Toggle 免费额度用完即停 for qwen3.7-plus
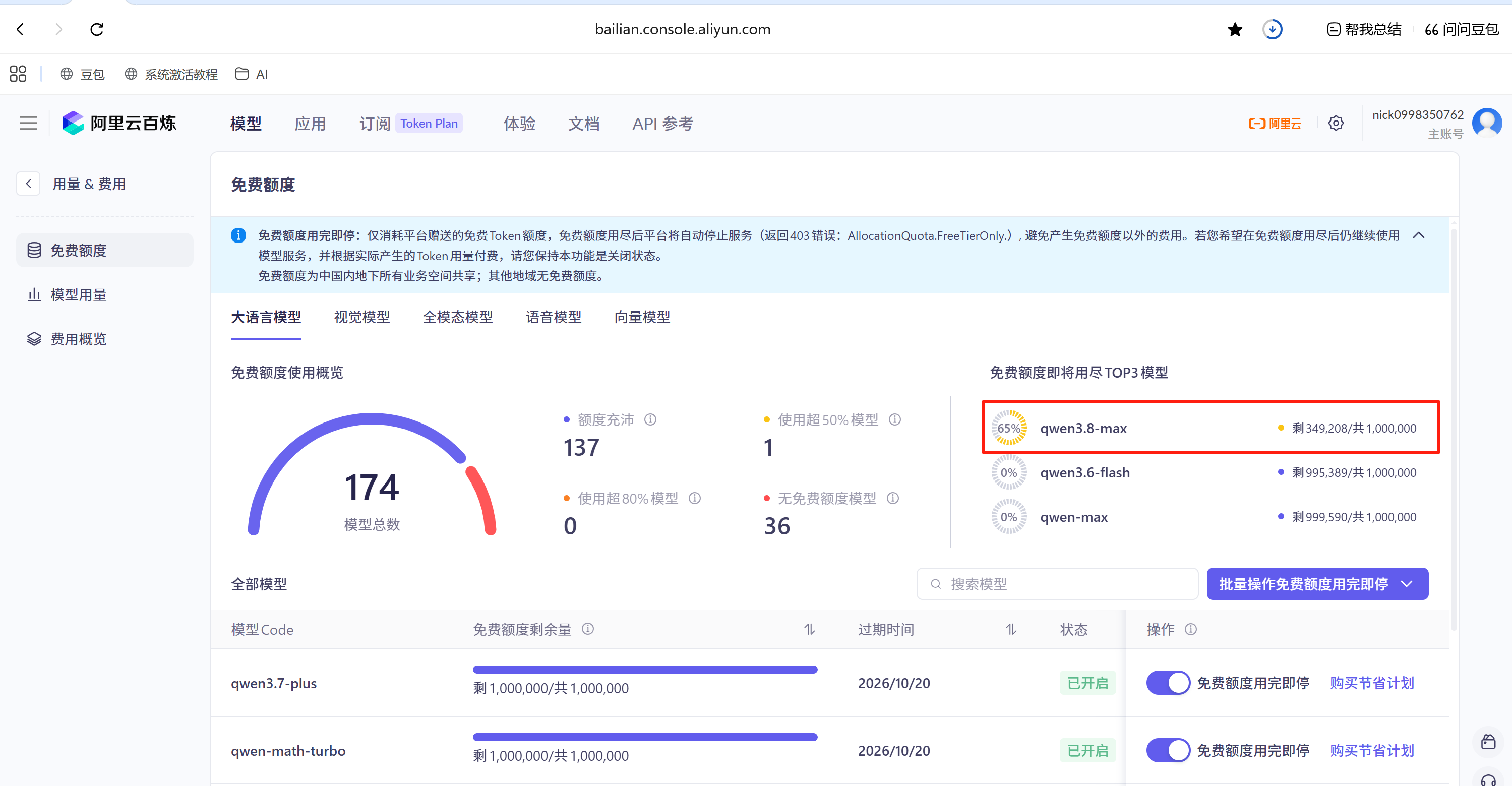This screenshot has width=1512, height=786. tap(1168, 683)
